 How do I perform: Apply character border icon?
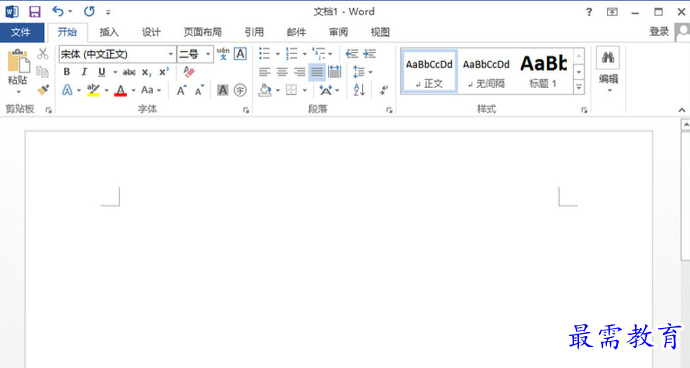point(240,54)
